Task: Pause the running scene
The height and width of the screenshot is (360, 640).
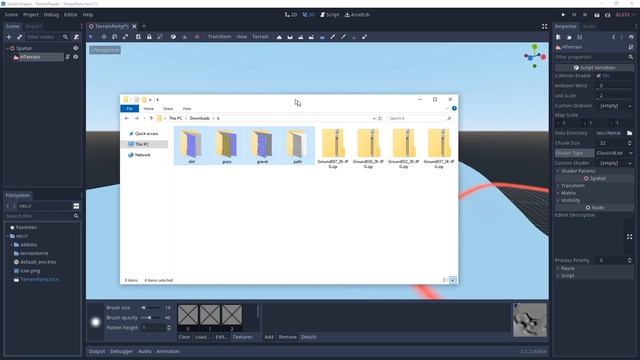Action: click(574, 15)
